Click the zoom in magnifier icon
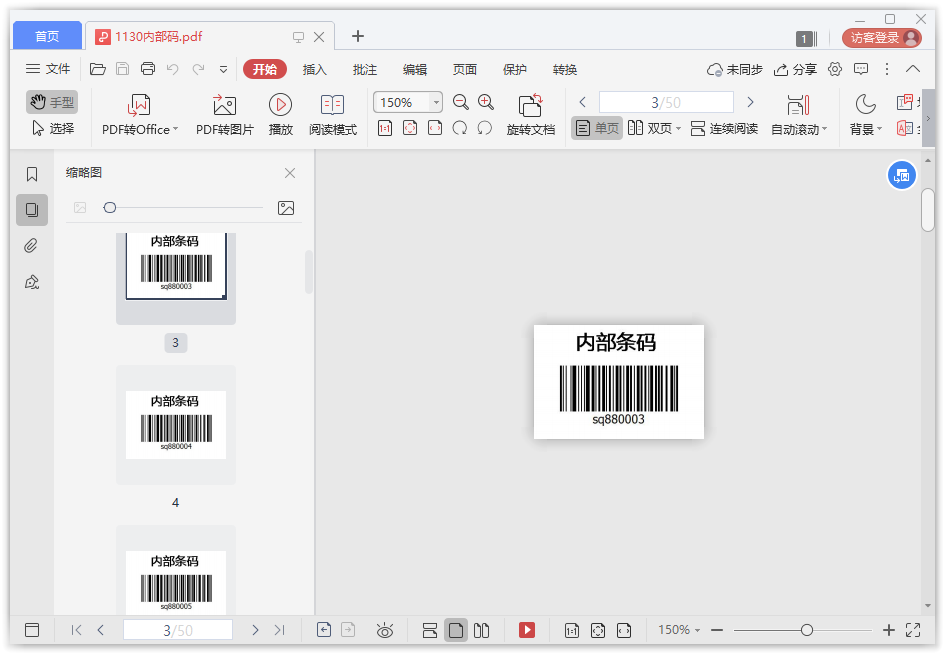 pos(486,102)
